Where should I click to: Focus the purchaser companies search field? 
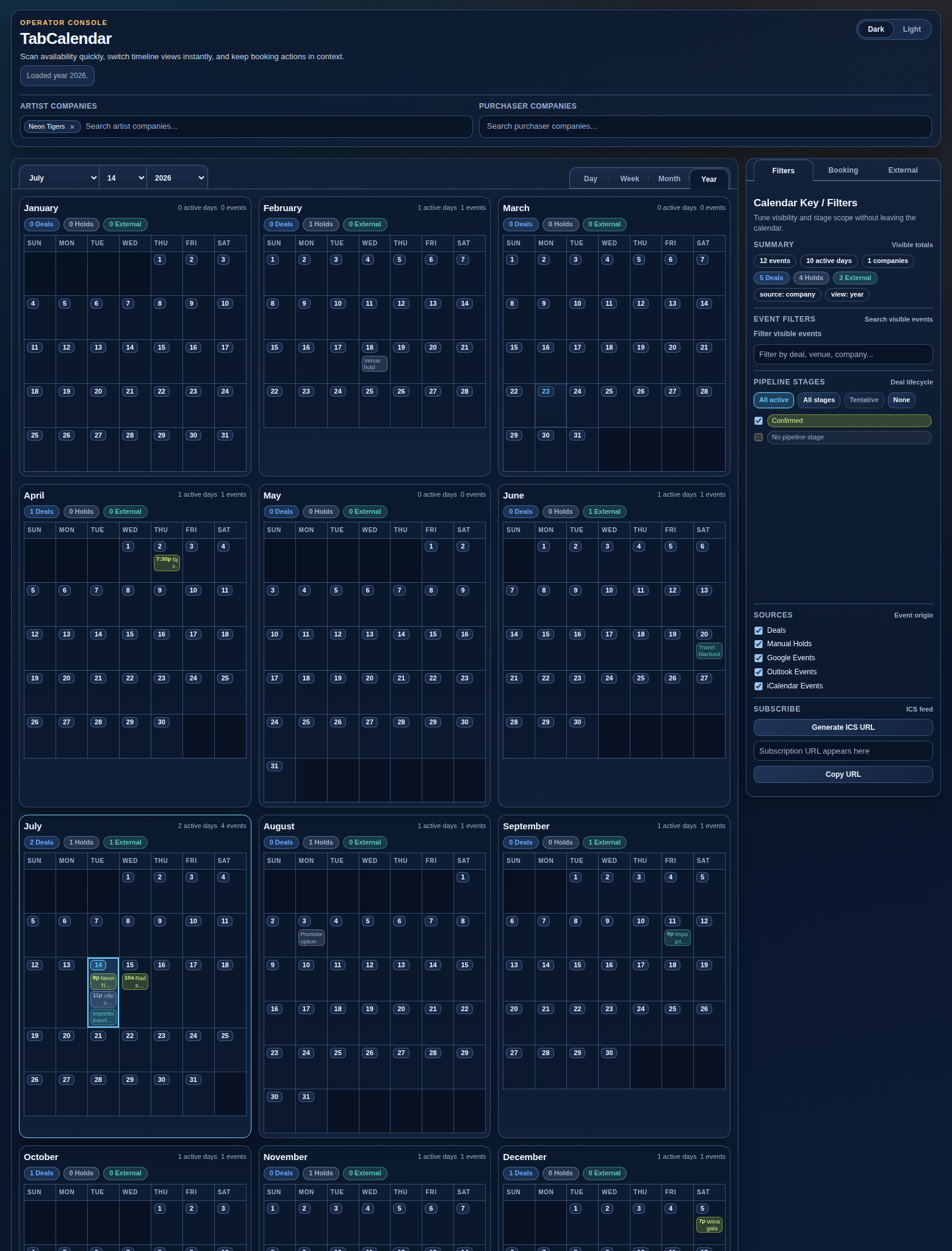tap(705, 126)
